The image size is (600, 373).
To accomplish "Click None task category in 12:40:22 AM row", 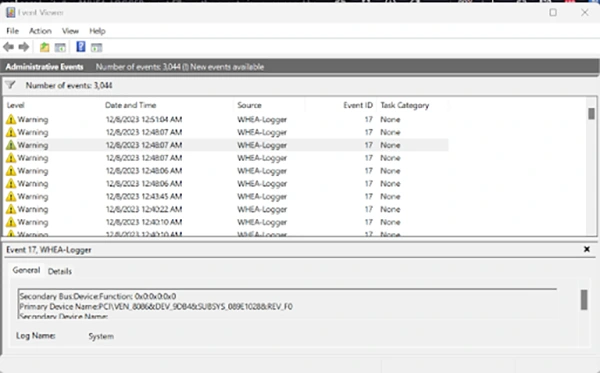I will pos(390,209).
